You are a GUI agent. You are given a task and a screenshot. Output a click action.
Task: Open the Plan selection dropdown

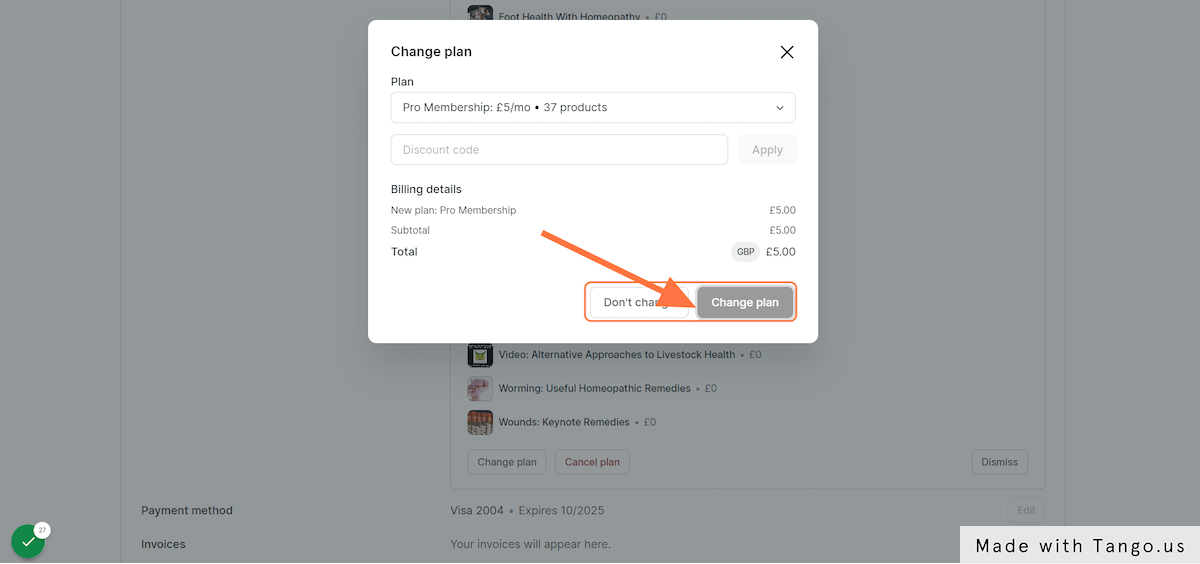pos(593,107)
